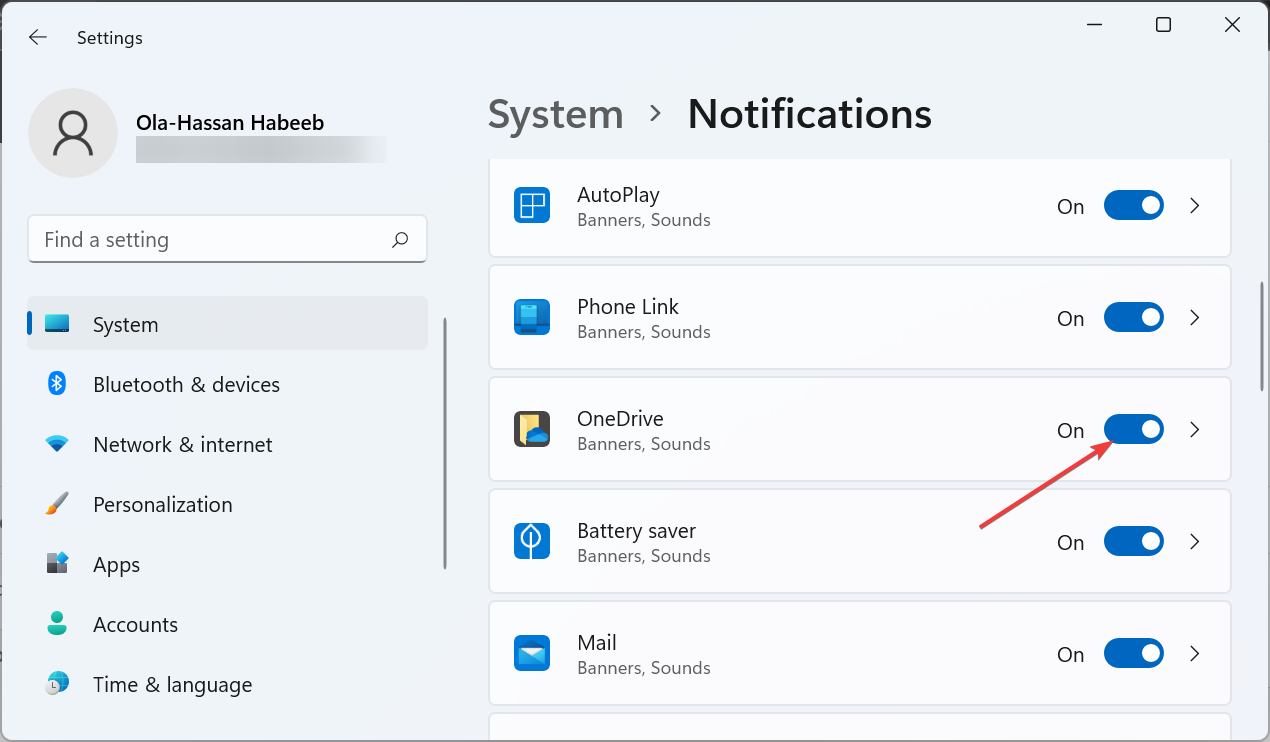Screen dimensions: 1270x742
Task: Expand OneDrive notification options chevron
Action: (x=1195, y=430)
